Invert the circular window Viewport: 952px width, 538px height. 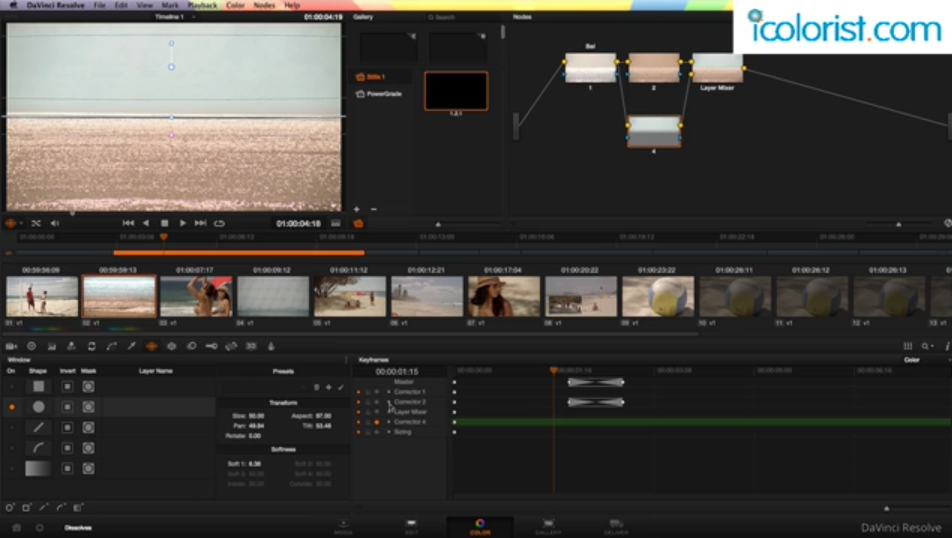[67, 407]
